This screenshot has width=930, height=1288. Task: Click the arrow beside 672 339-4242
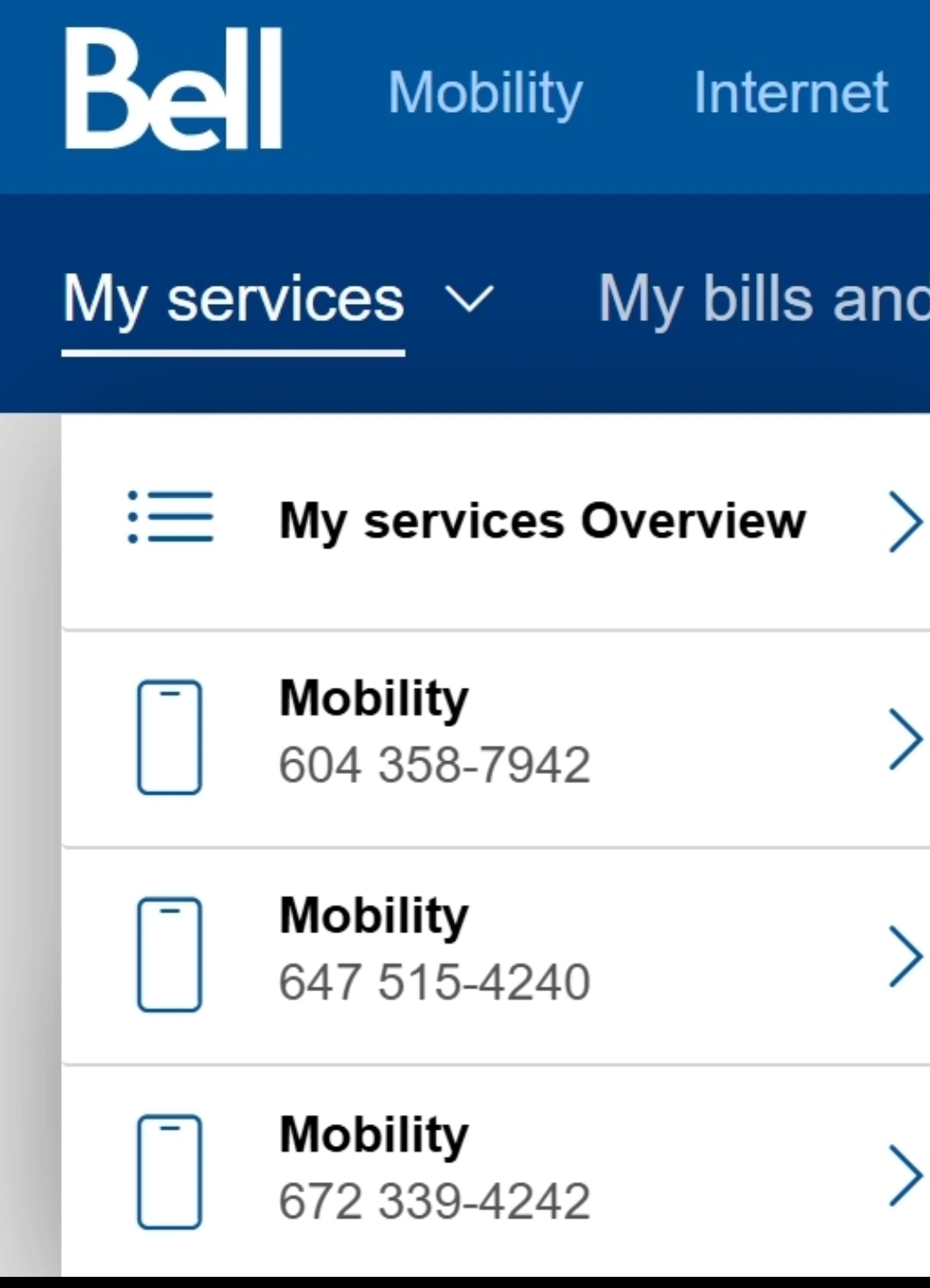[x=905, y=1175]
